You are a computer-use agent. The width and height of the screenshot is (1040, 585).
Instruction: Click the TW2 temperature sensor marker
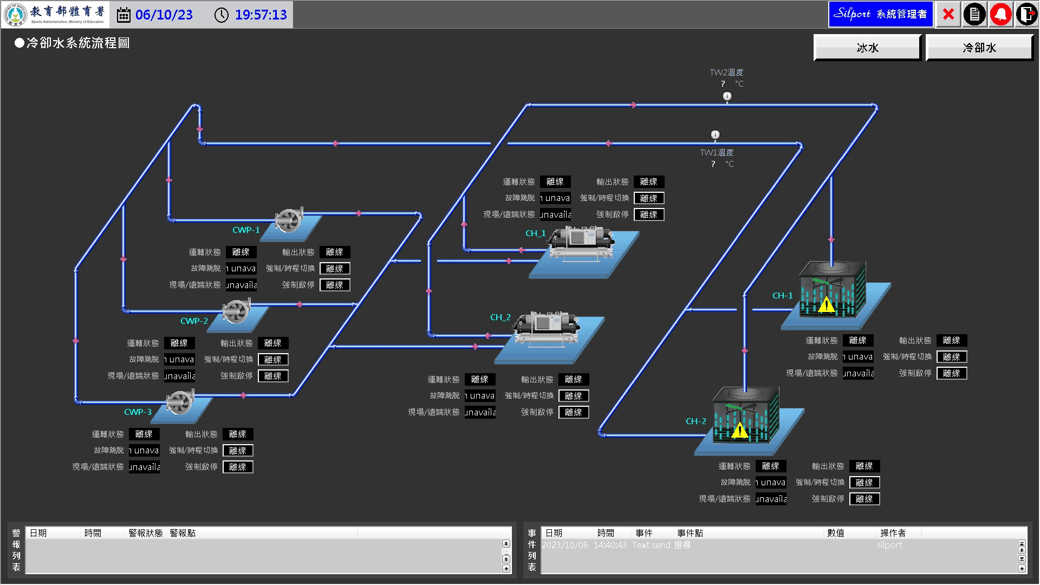[x=727, y=97]
